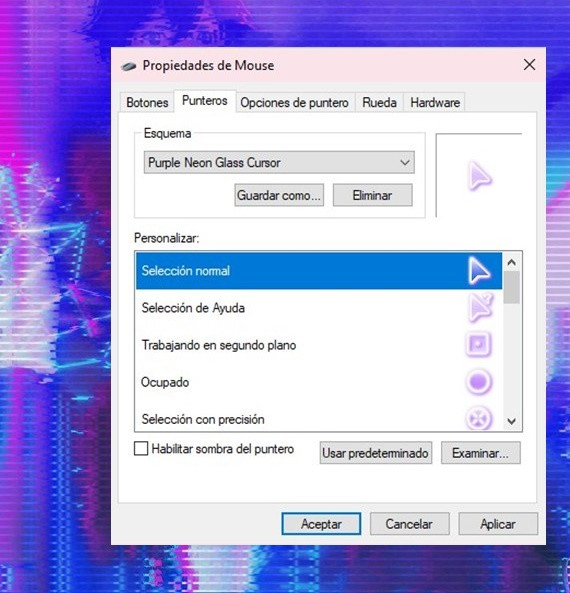This screenshot has width=570, height=593.
Task: Enable Habilitar sombra del puntero checkbox
Action: (x=141, y=449)
